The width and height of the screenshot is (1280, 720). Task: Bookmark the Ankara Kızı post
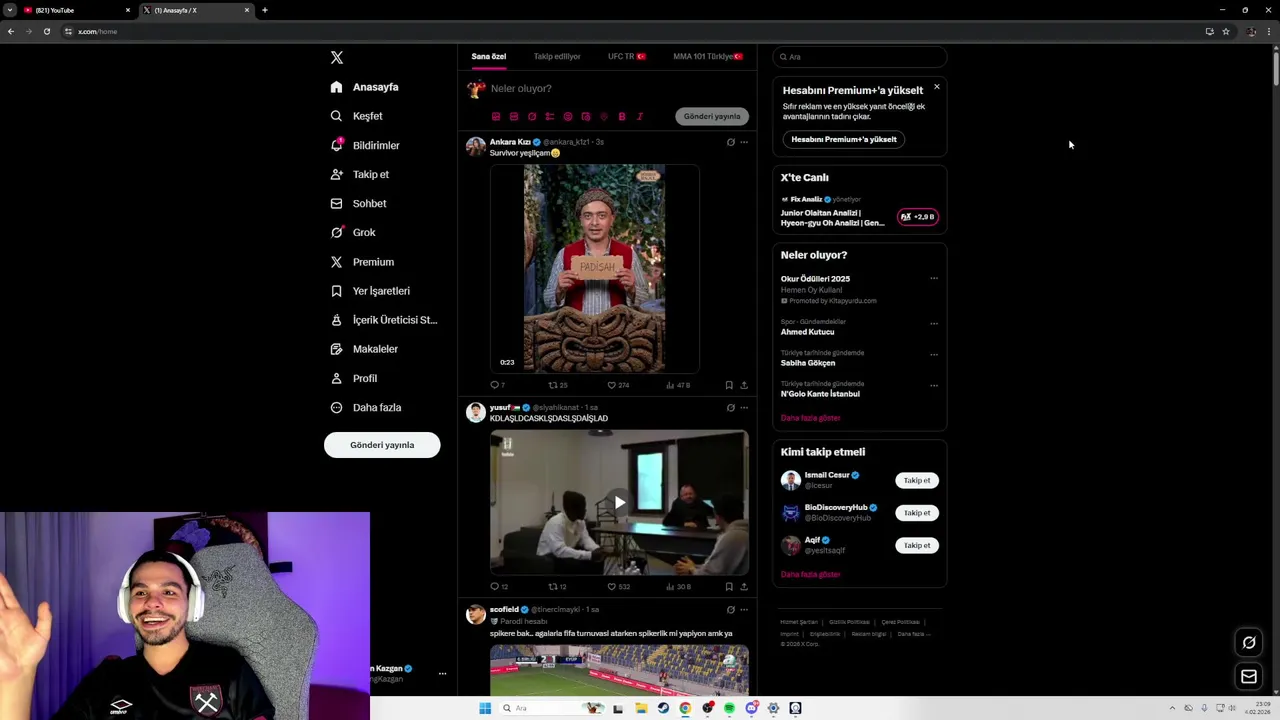(x=729, y=385)
